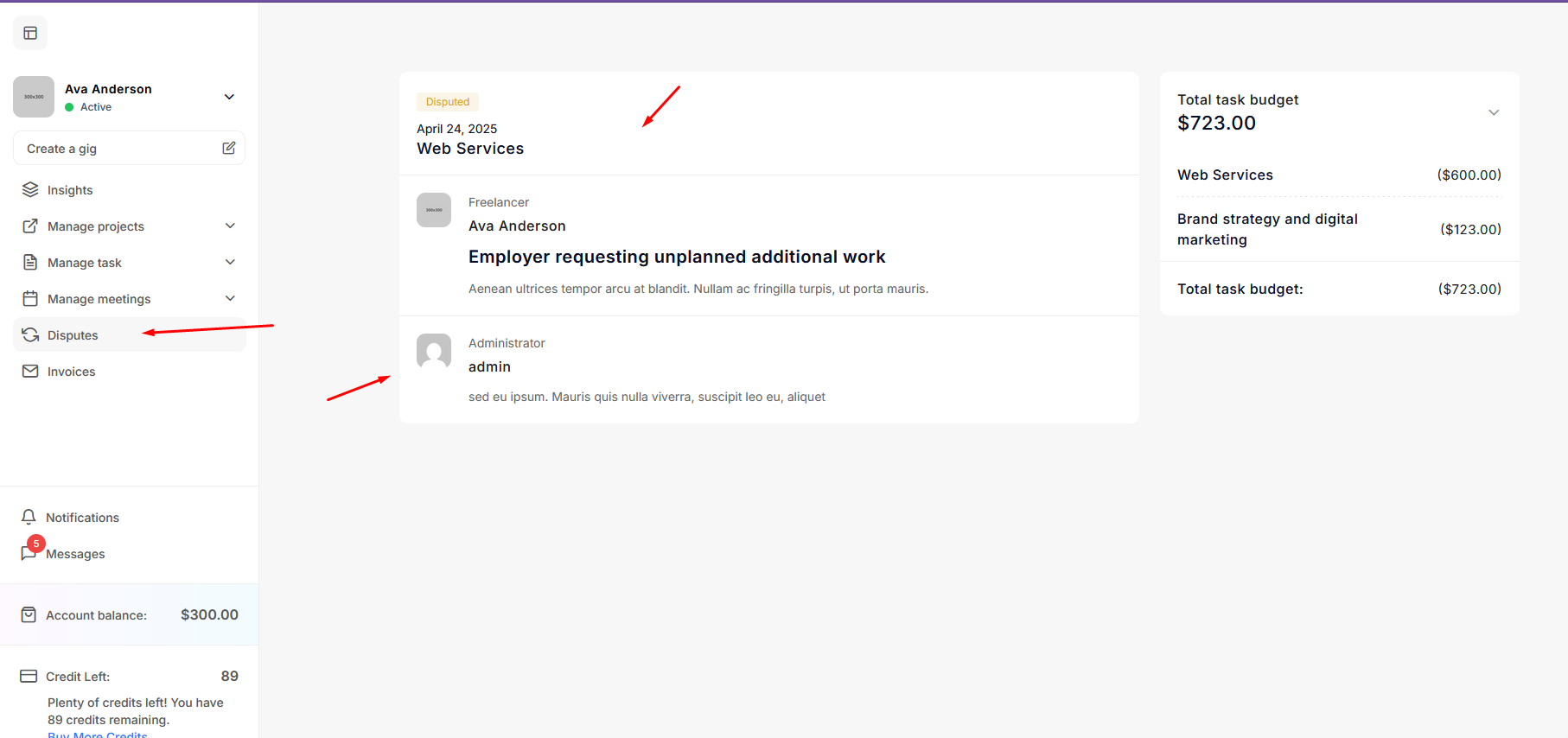Image resolution: width=1568 pixels, height=738 pixels.
Task: Go to the Invoices page
Action: (71, 372)
